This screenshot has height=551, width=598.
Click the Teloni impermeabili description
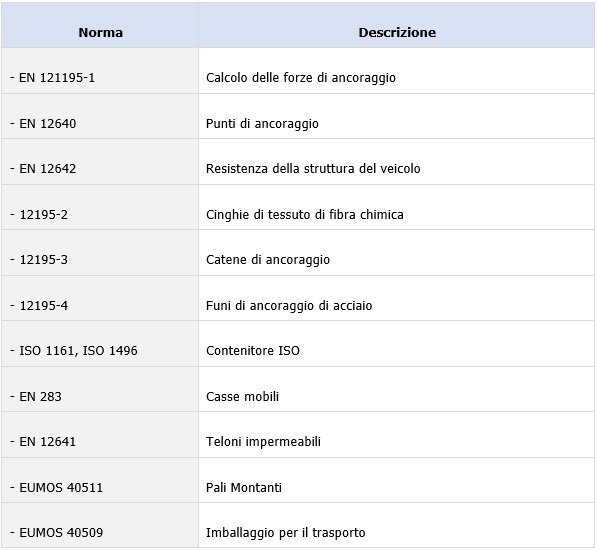click(x=263, y=442)
